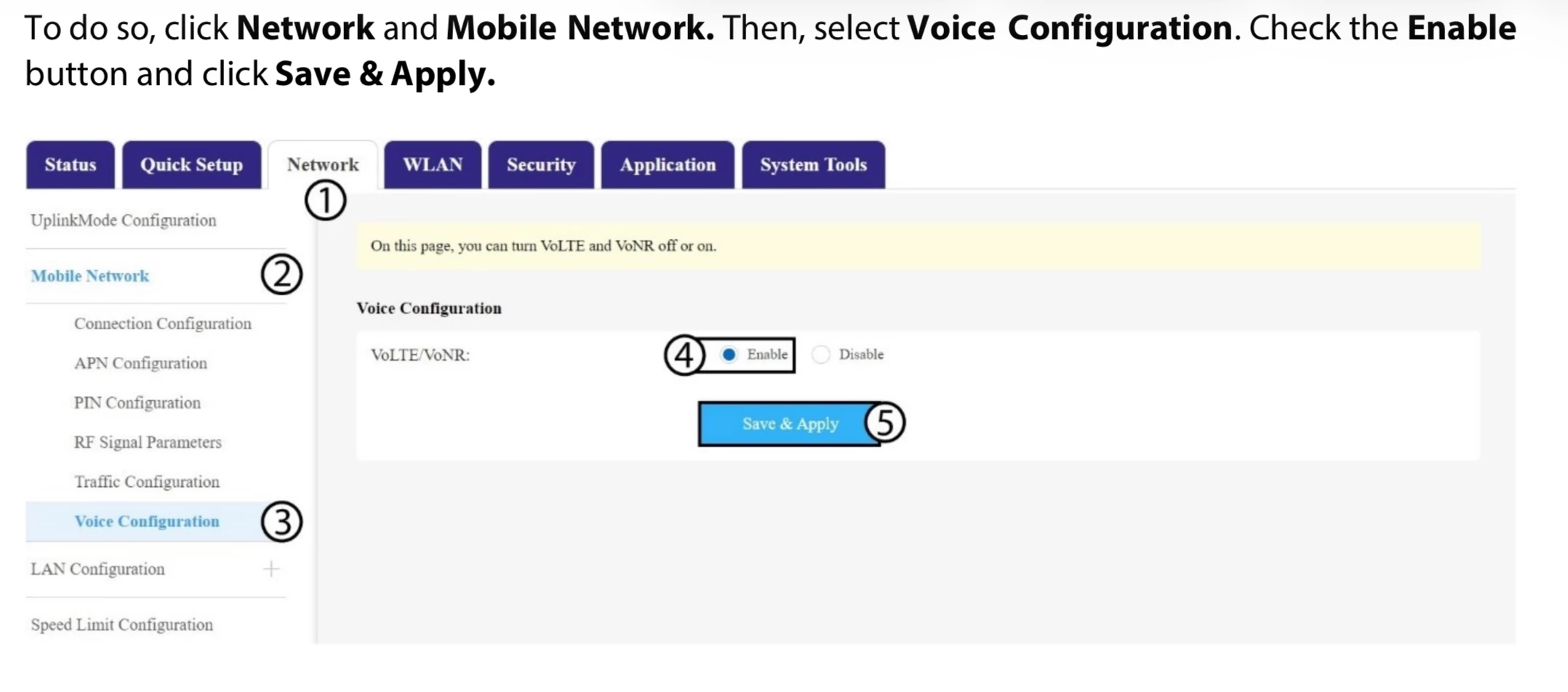Select the Disable radio button for VoLTE/VoNR

821,355
